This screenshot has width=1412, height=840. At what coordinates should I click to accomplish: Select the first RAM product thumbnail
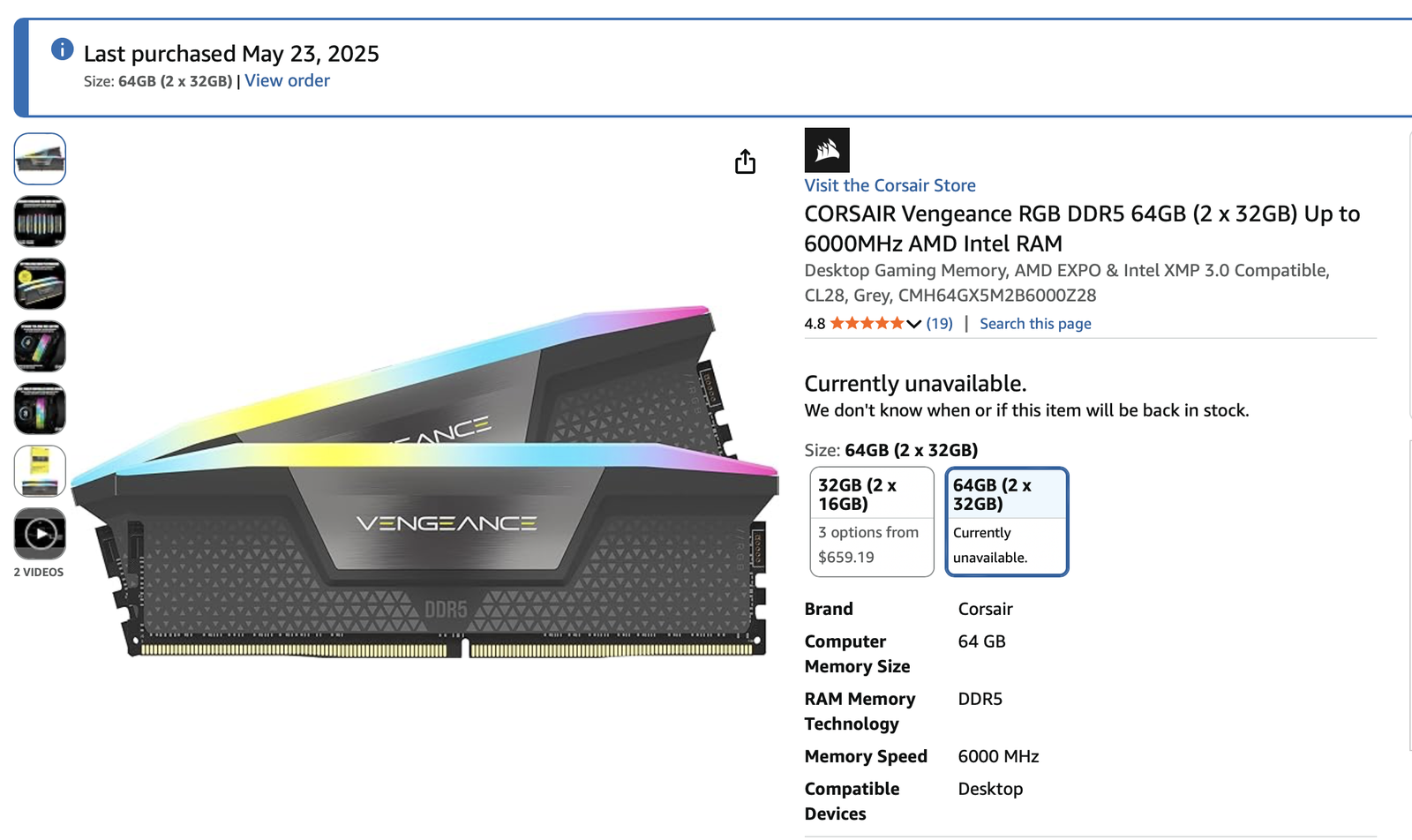click(40, 159)
